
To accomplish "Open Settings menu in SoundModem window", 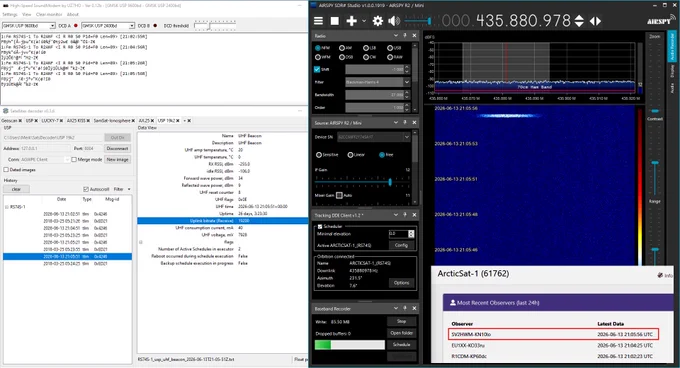I will (x=10, y=14).
